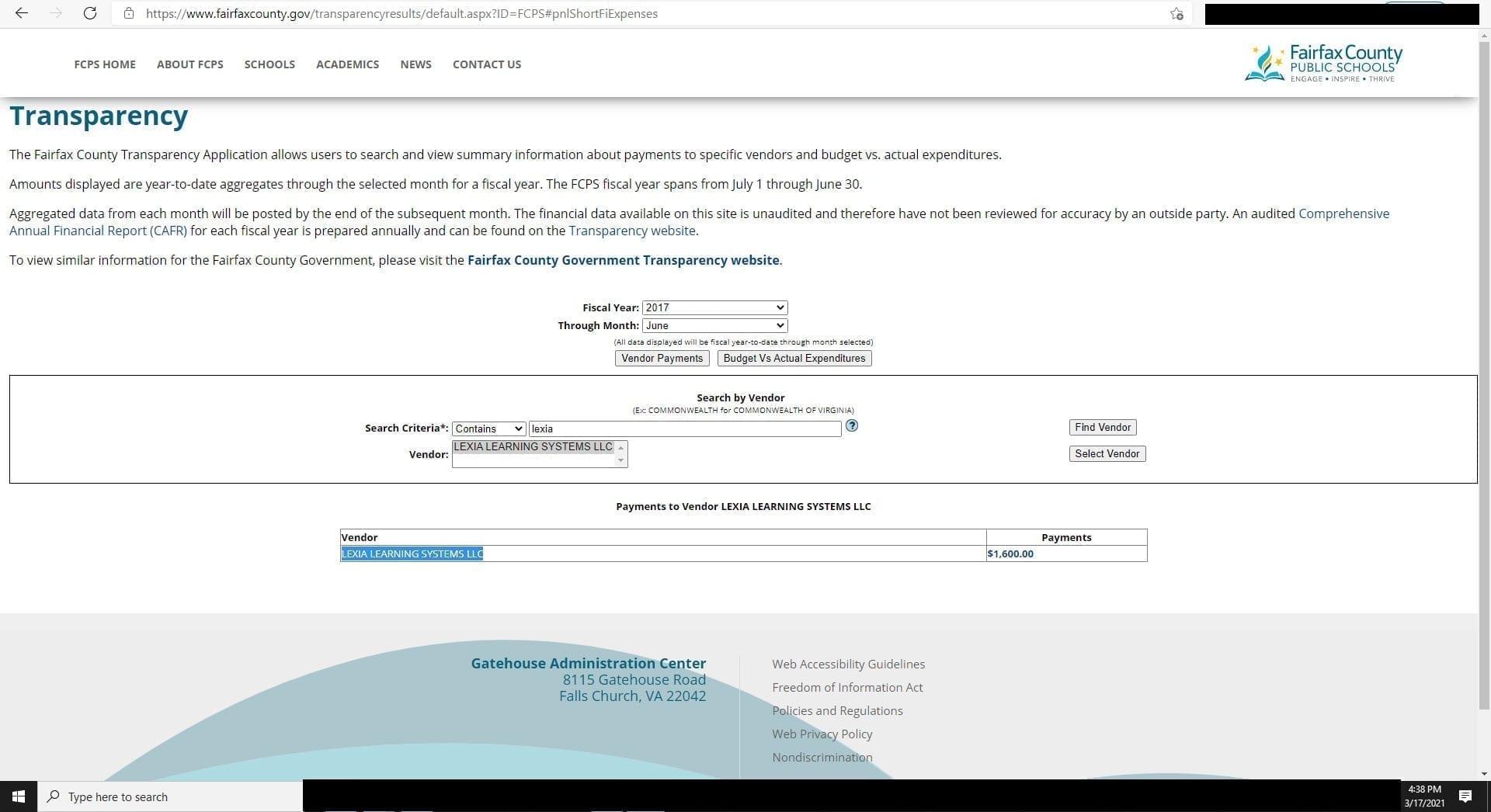Open the taskbar notification center icon

[1465, 796]
